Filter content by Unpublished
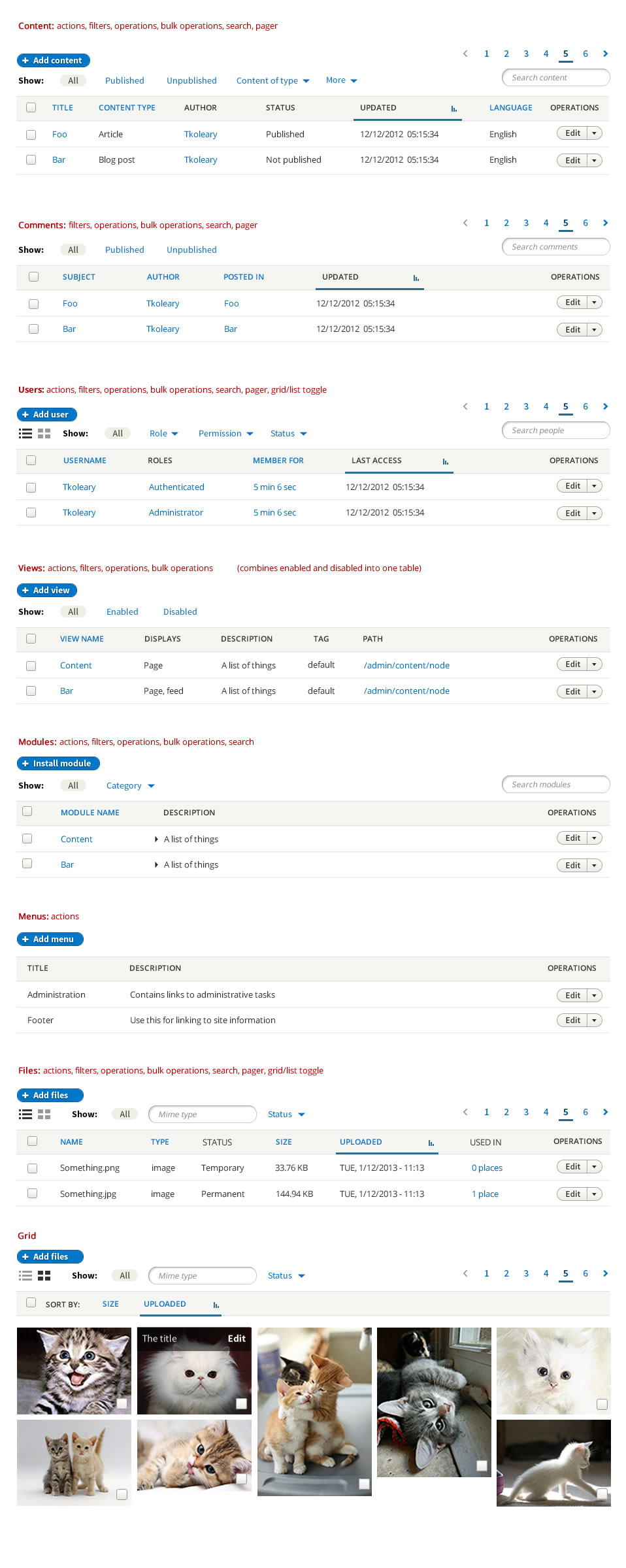 191,80
